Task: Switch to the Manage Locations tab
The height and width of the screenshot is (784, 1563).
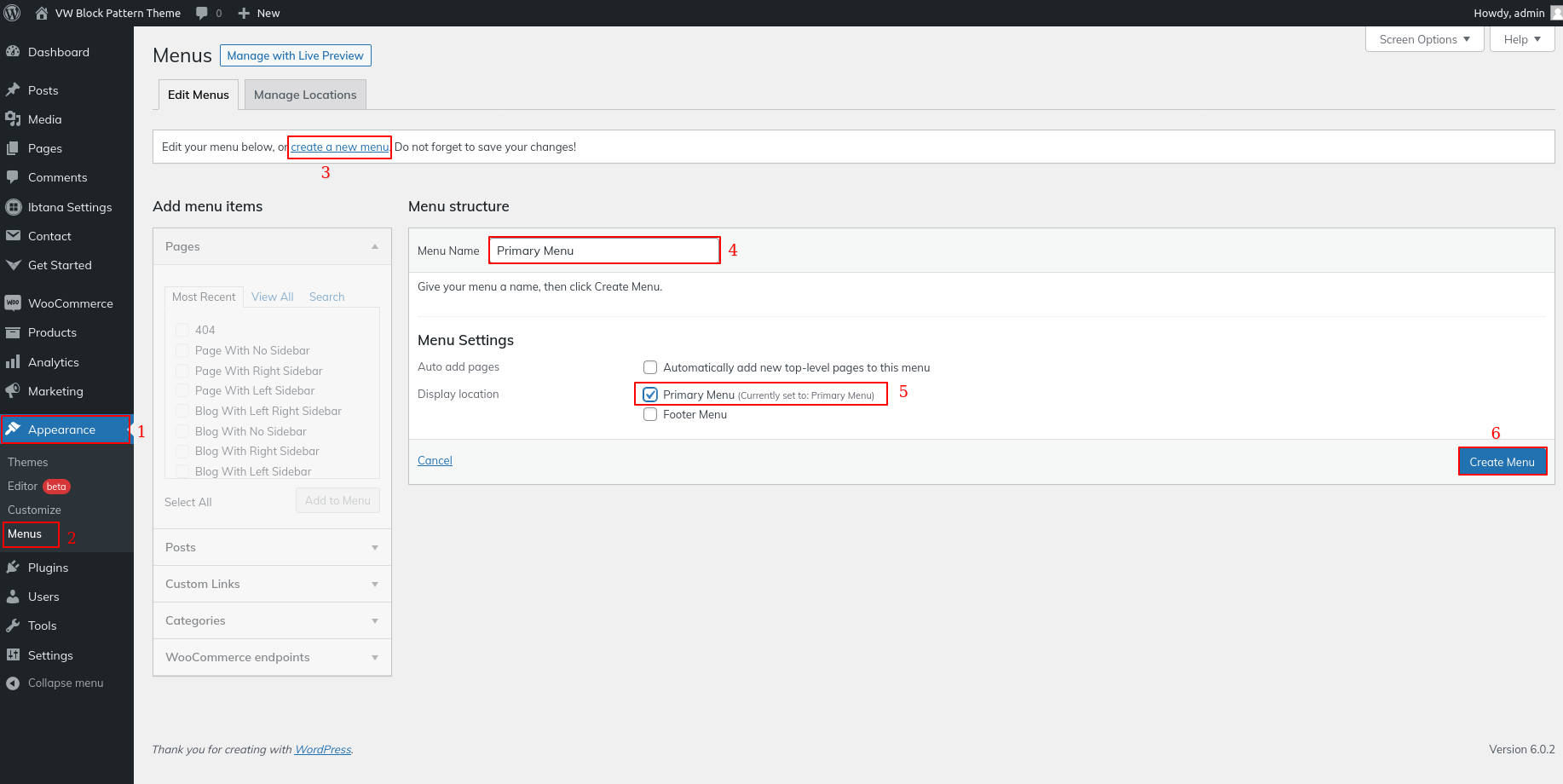Action: pos(305,95)
